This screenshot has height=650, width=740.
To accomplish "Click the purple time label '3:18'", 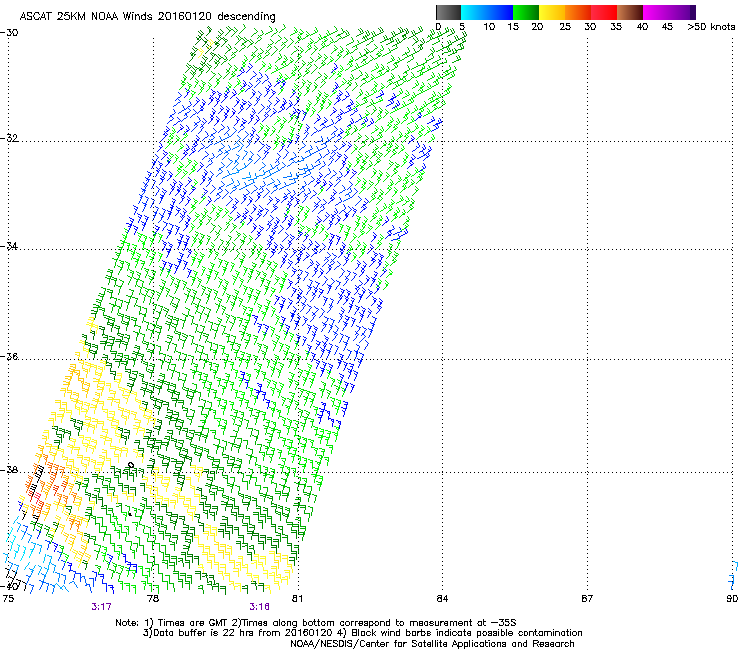I will pos(260,607).
